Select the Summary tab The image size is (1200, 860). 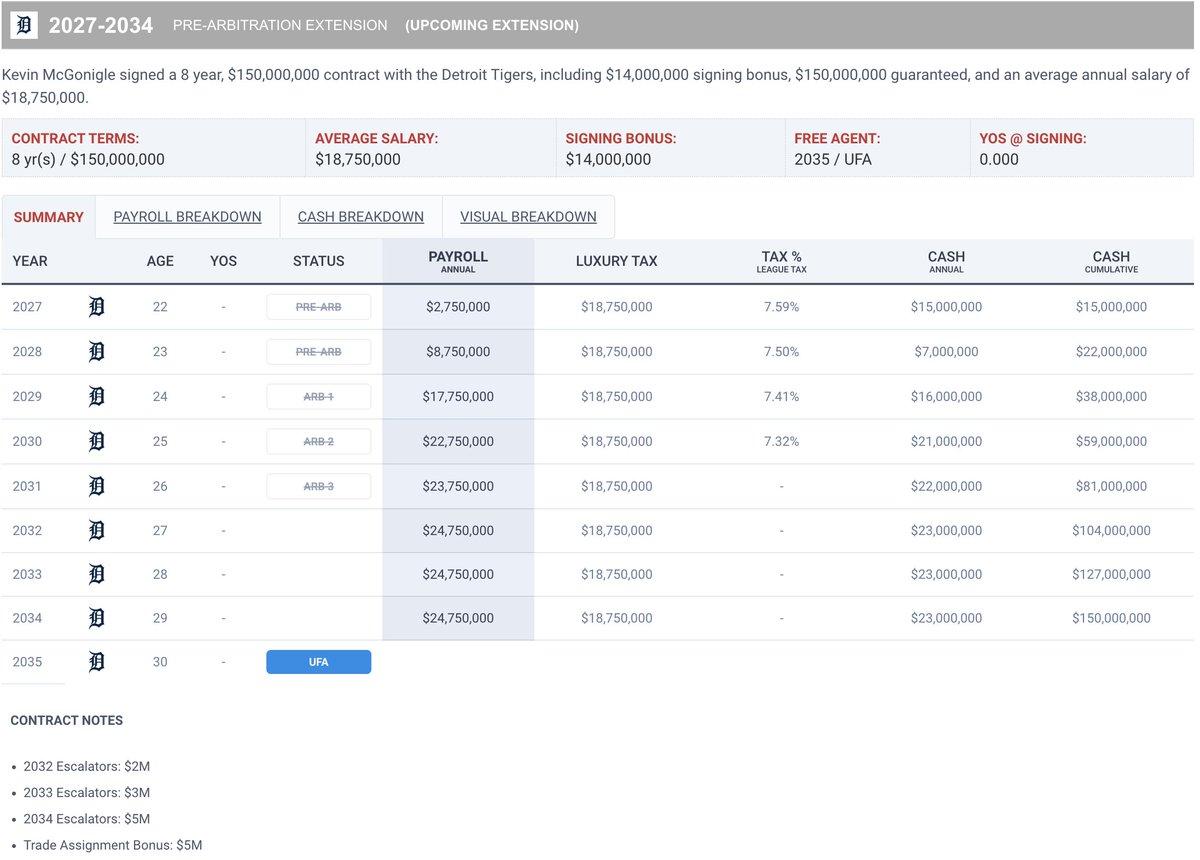coord(48,217)
